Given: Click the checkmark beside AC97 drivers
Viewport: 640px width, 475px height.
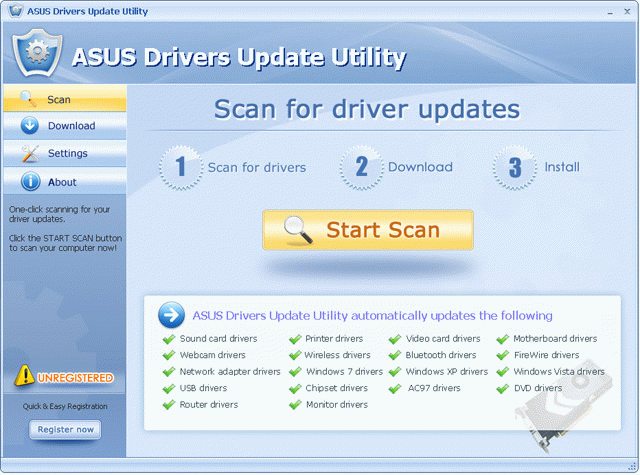Looking at the screenshot, I should pos(395,388).
